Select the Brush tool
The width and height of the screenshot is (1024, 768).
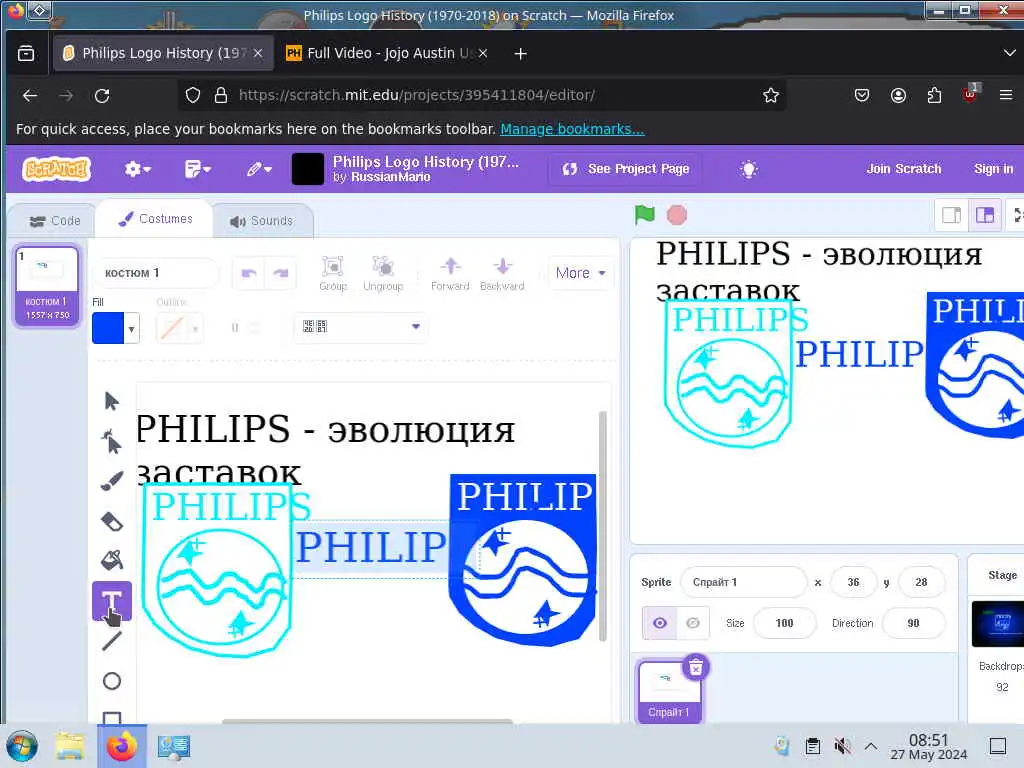pyautogui.click(x=112, y=481)
